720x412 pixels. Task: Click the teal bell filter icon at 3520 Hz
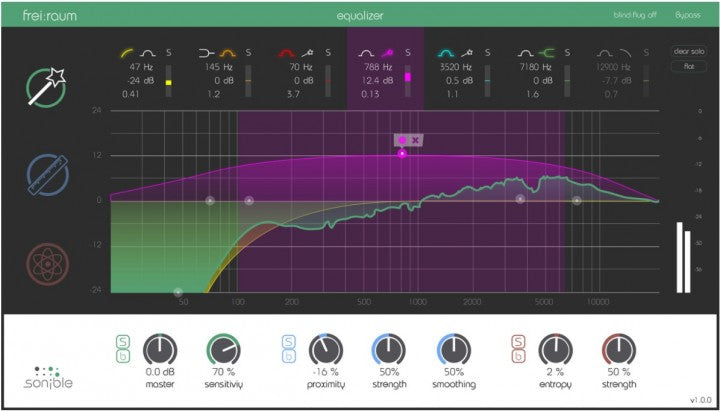pos(446,50)
